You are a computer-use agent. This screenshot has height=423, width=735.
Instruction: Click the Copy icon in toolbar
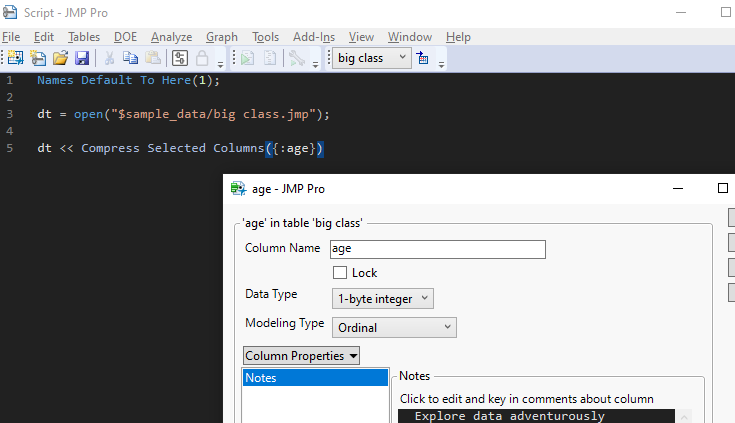(x=130, y=58)
